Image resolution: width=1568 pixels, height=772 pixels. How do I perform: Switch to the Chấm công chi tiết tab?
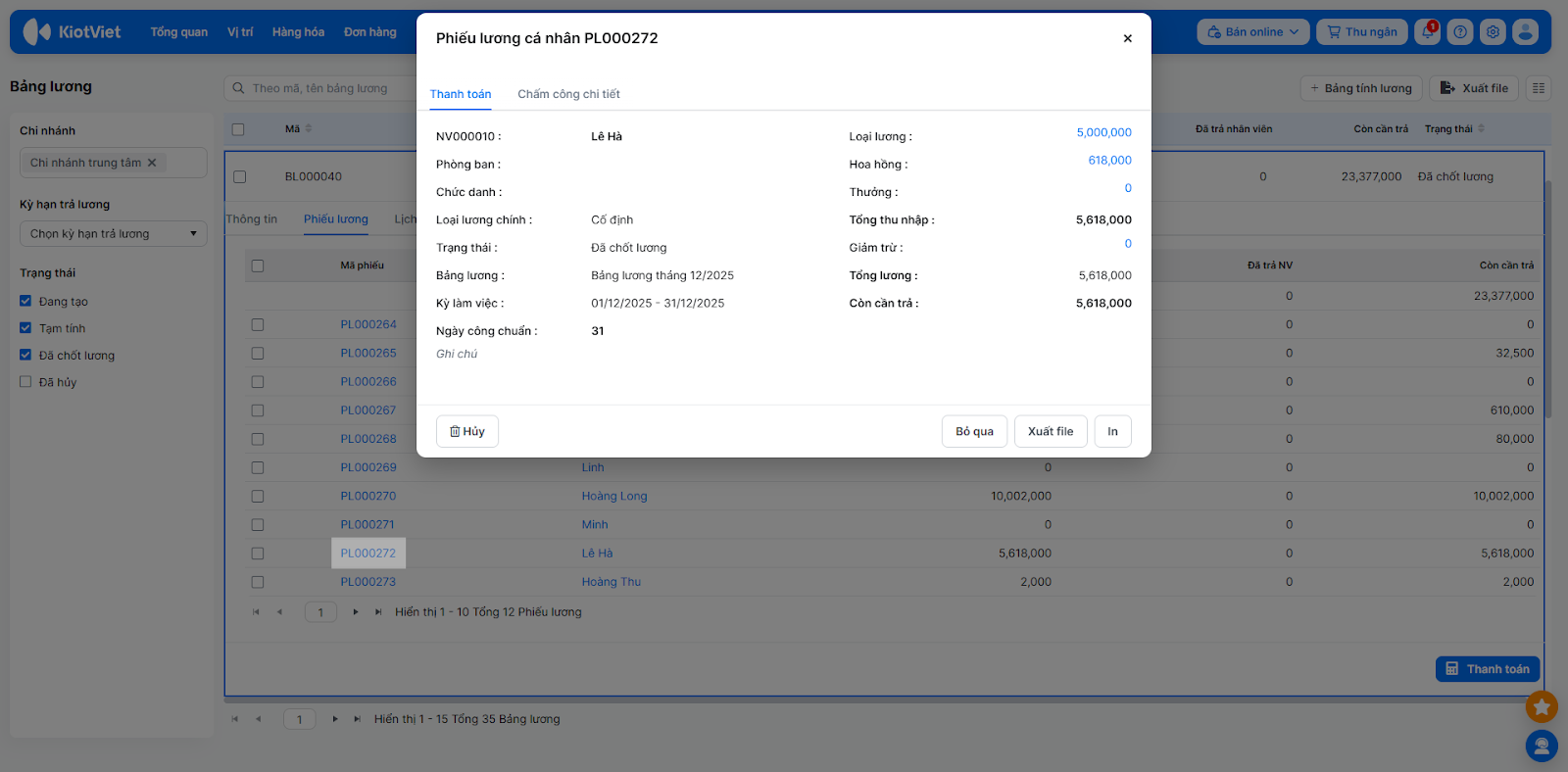(568, 94)
